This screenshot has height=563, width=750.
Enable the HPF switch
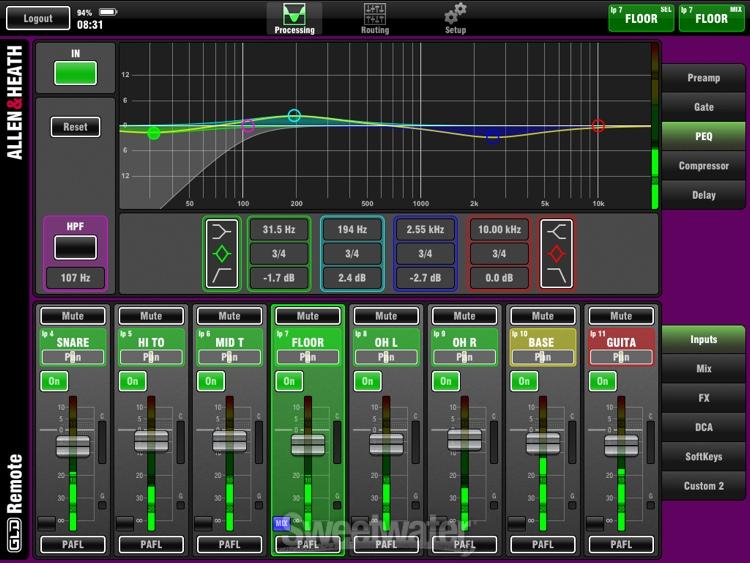pyautogui.click(x=76, y=247)
